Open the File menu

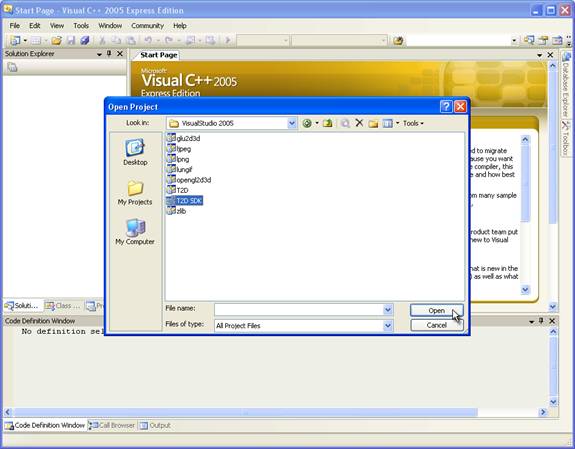[x=15, y=25]
